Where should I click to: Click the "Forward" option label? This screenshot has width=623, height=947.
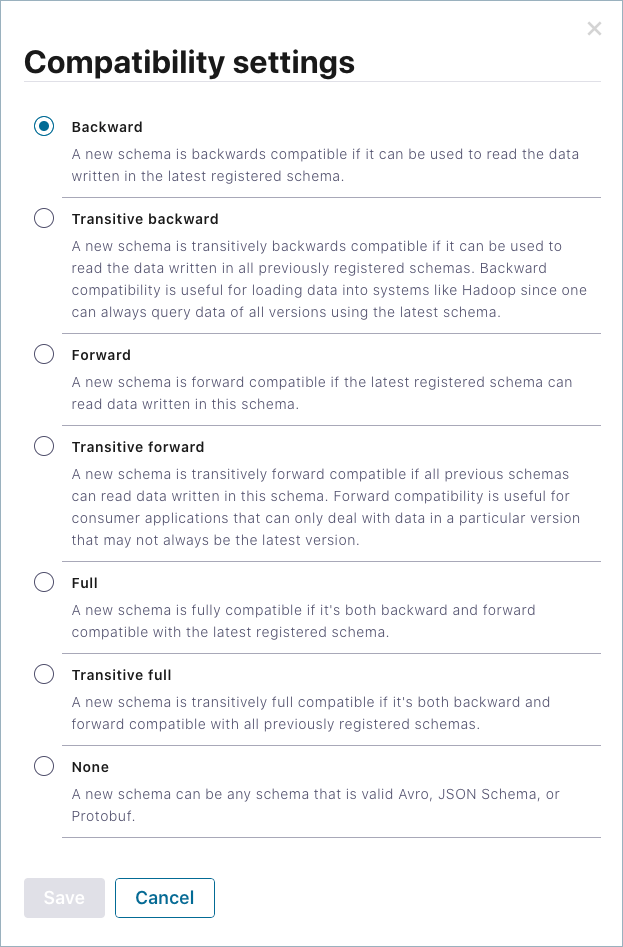[x=101, y=355]
